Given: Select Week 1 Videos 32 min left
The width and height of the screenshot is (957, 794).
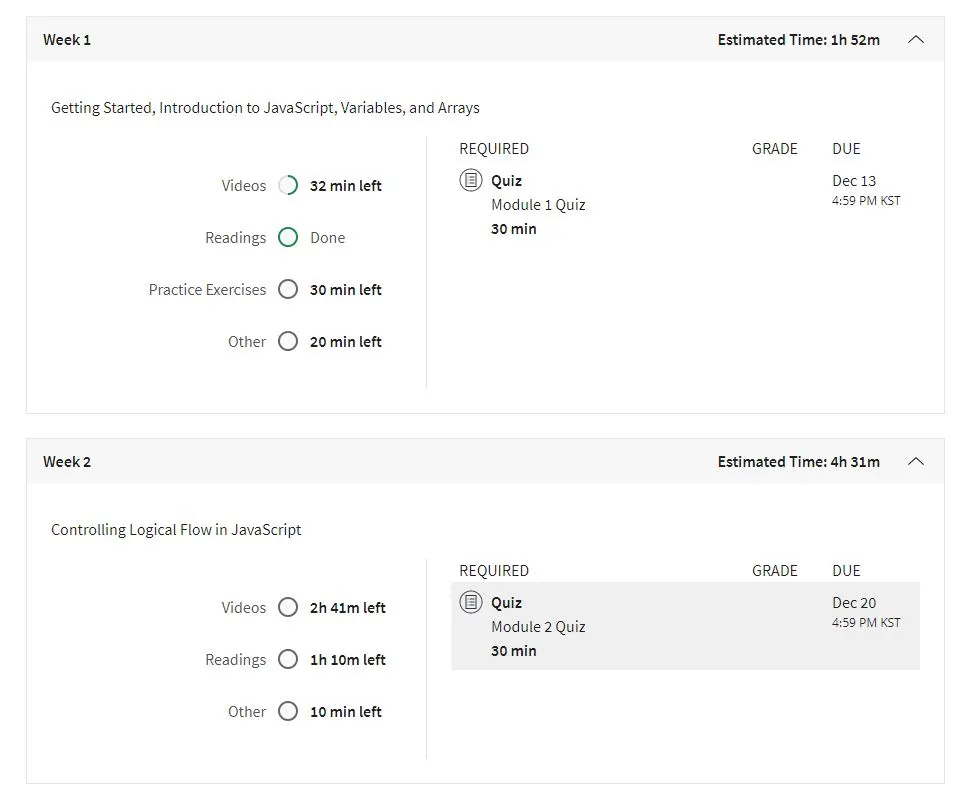Looking at the screenshot, I should (345, 186).
